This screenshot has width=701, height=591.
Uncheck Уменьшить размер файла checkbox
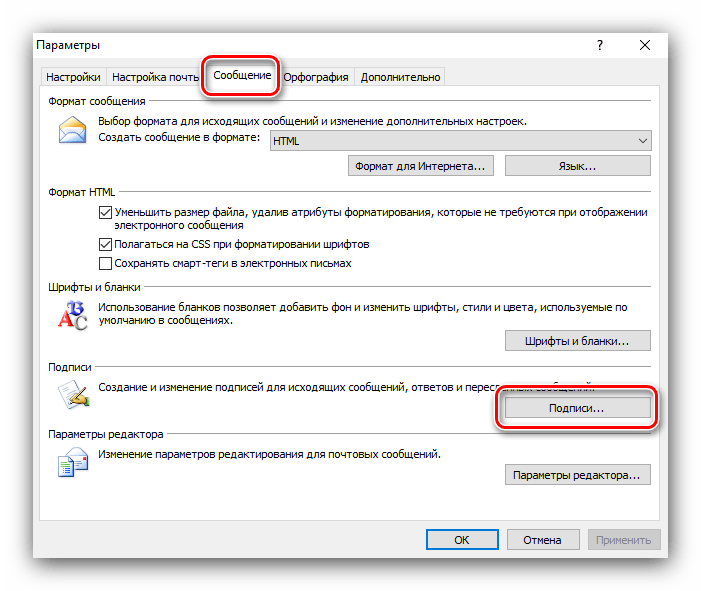tap(106, 213)
